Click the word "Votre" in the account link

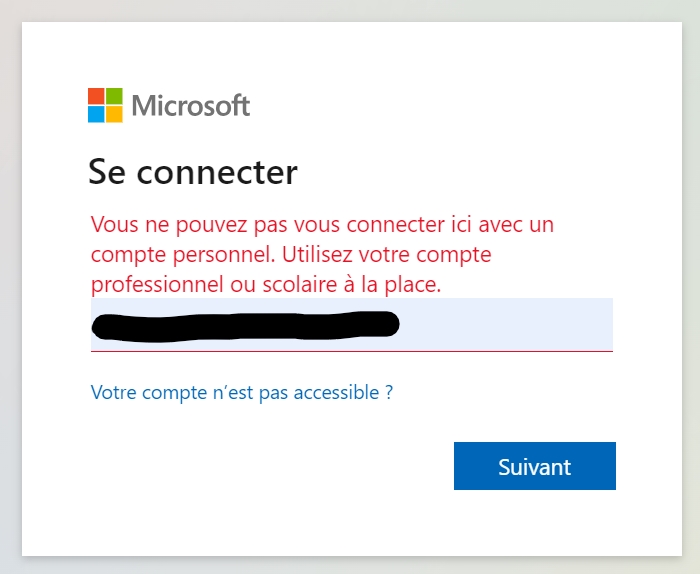[x=113, y=392]
